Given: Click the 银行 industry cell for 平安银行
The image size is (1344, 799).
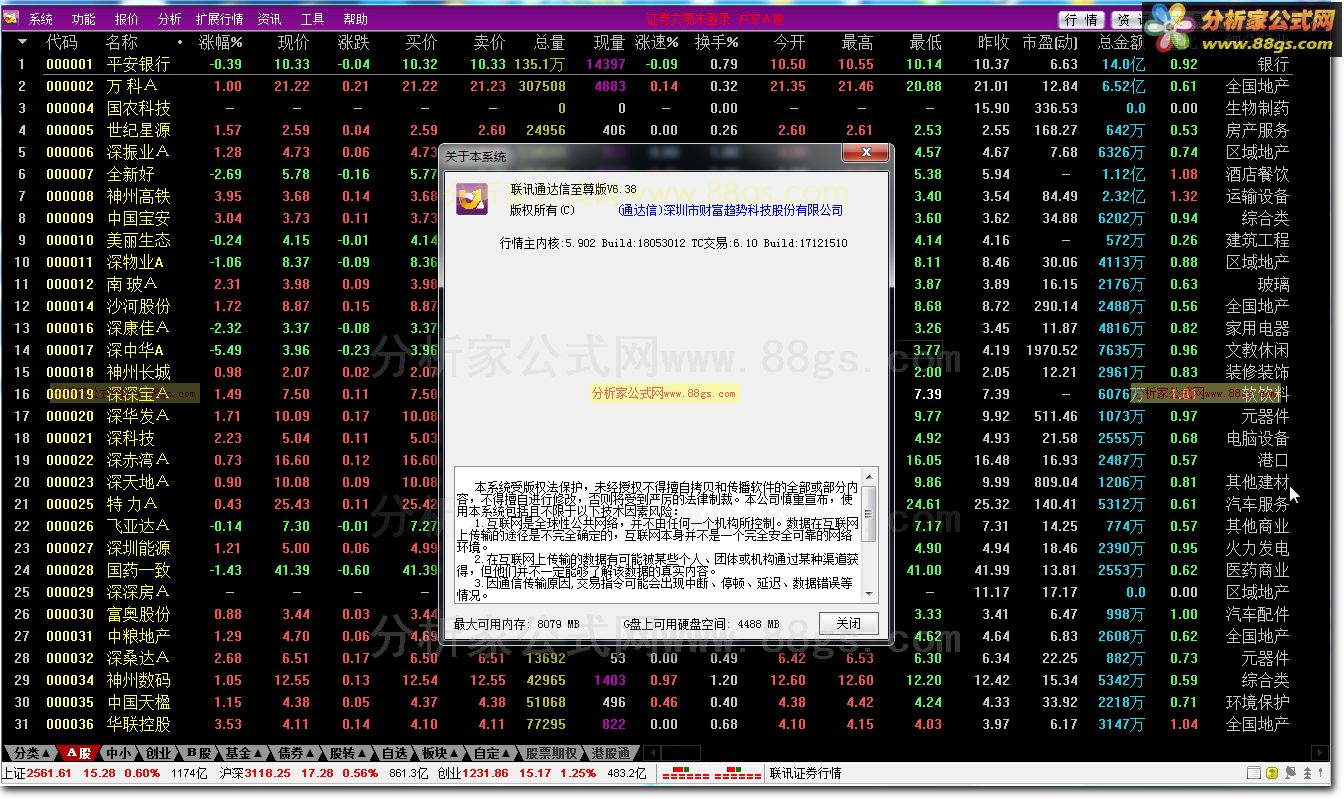Looking at the screenshot, I should click(x=1273, y=64).
